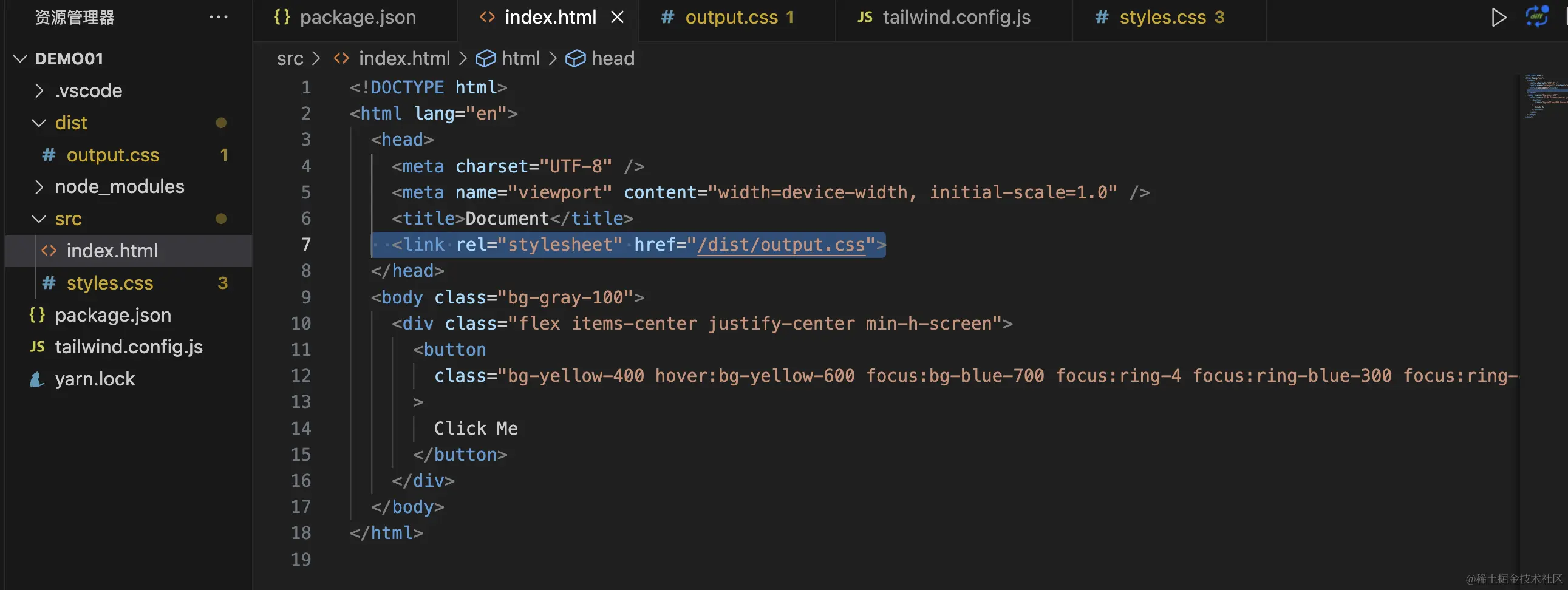This screenshot has width=1568, height=590.
Task: Collapse the DEMO01 root folder
Action: [20, 59]
